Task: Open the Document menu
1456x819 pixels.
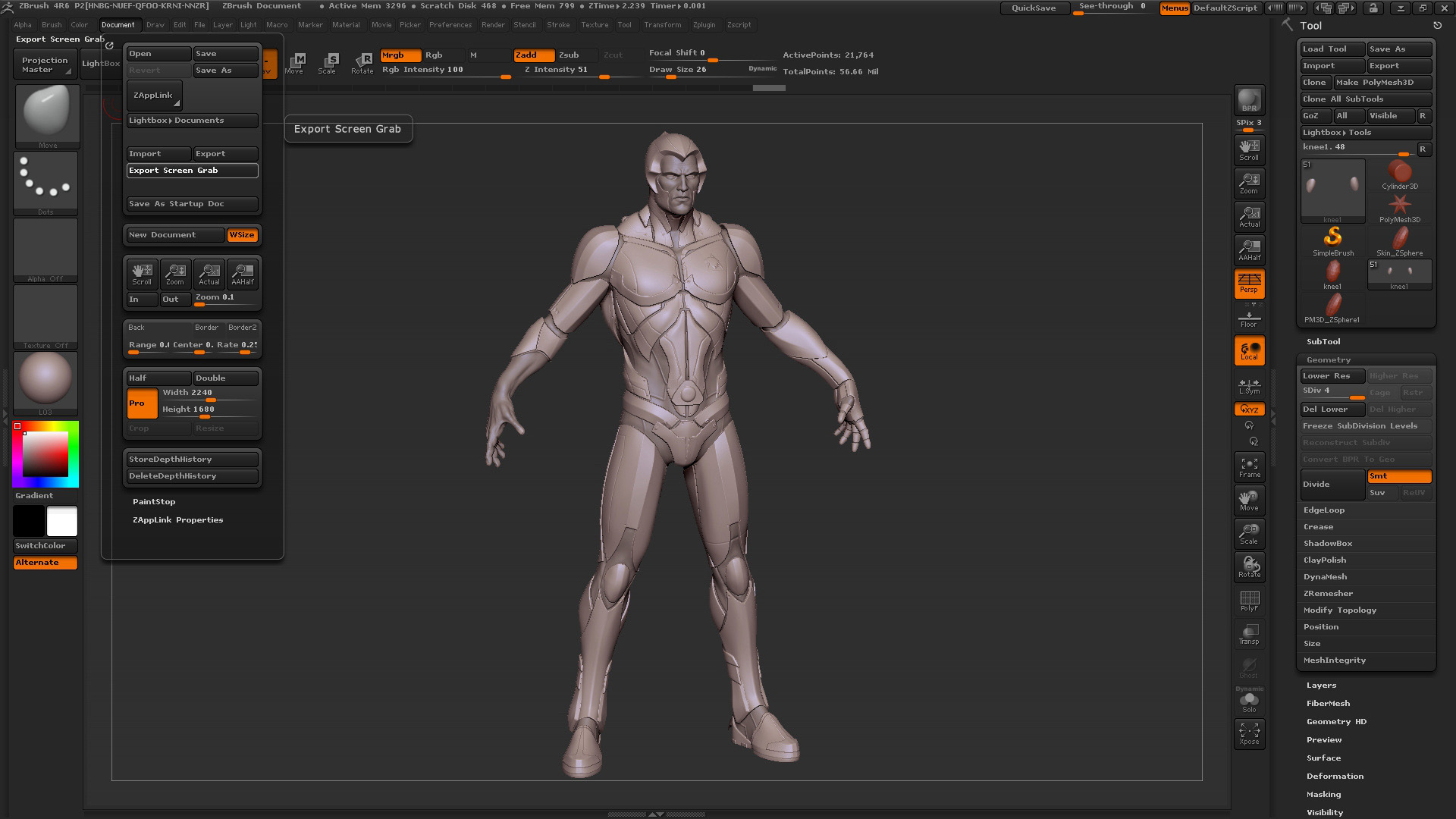Action: pyautogui.click(x=118, y=25)
